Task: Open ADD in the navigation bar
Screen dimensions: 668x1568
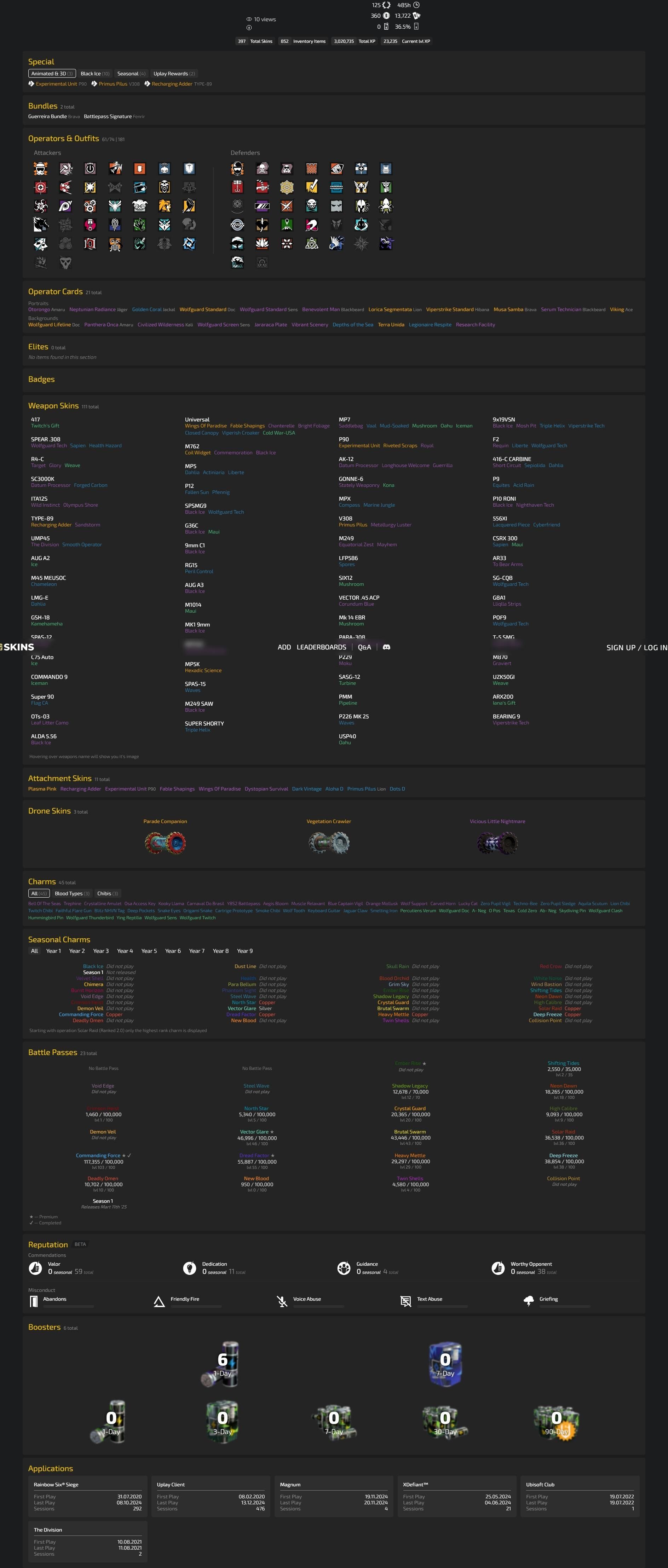Action: coord(284,647)
